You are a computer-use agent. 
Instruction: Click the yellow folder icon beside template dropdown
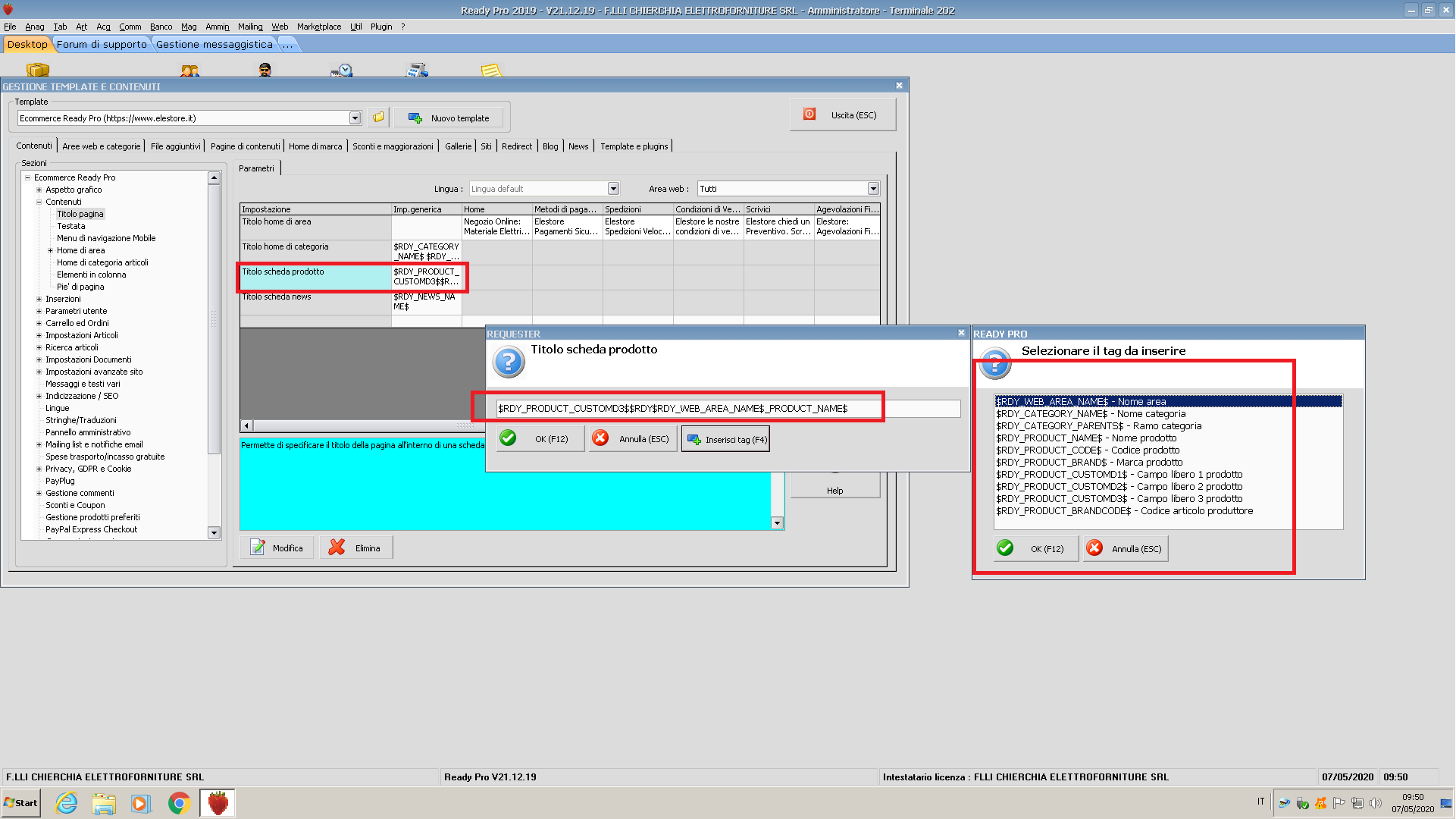[377, 118]
